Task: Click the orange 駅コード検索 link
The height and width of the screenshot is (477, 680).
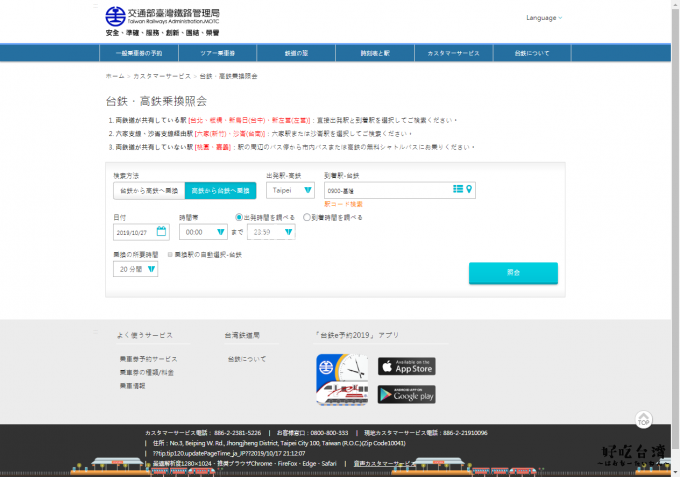Action: tap(343, 203)
